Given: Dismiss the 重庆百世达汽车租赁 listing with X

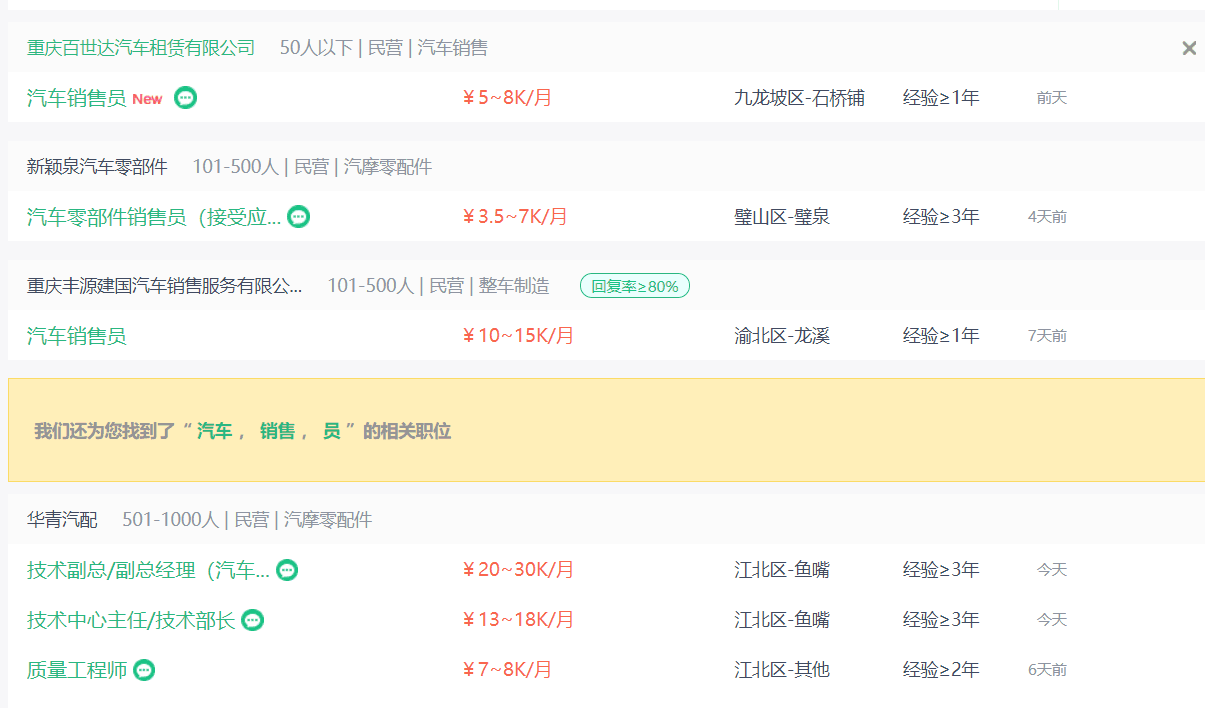Looking at the screenshot, I should tap(1188, 48).
